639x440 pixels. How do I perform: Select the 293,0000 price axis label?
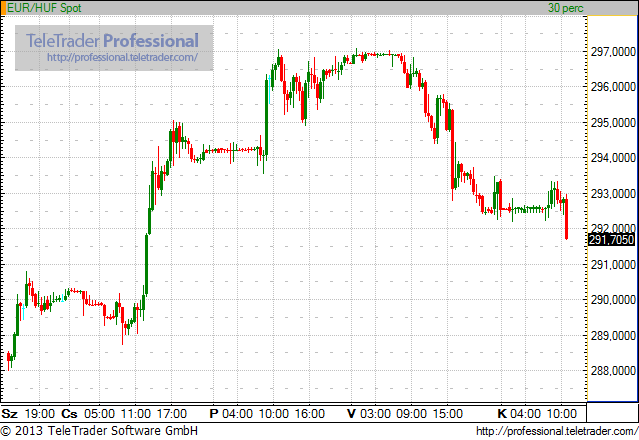click(613, 194)
